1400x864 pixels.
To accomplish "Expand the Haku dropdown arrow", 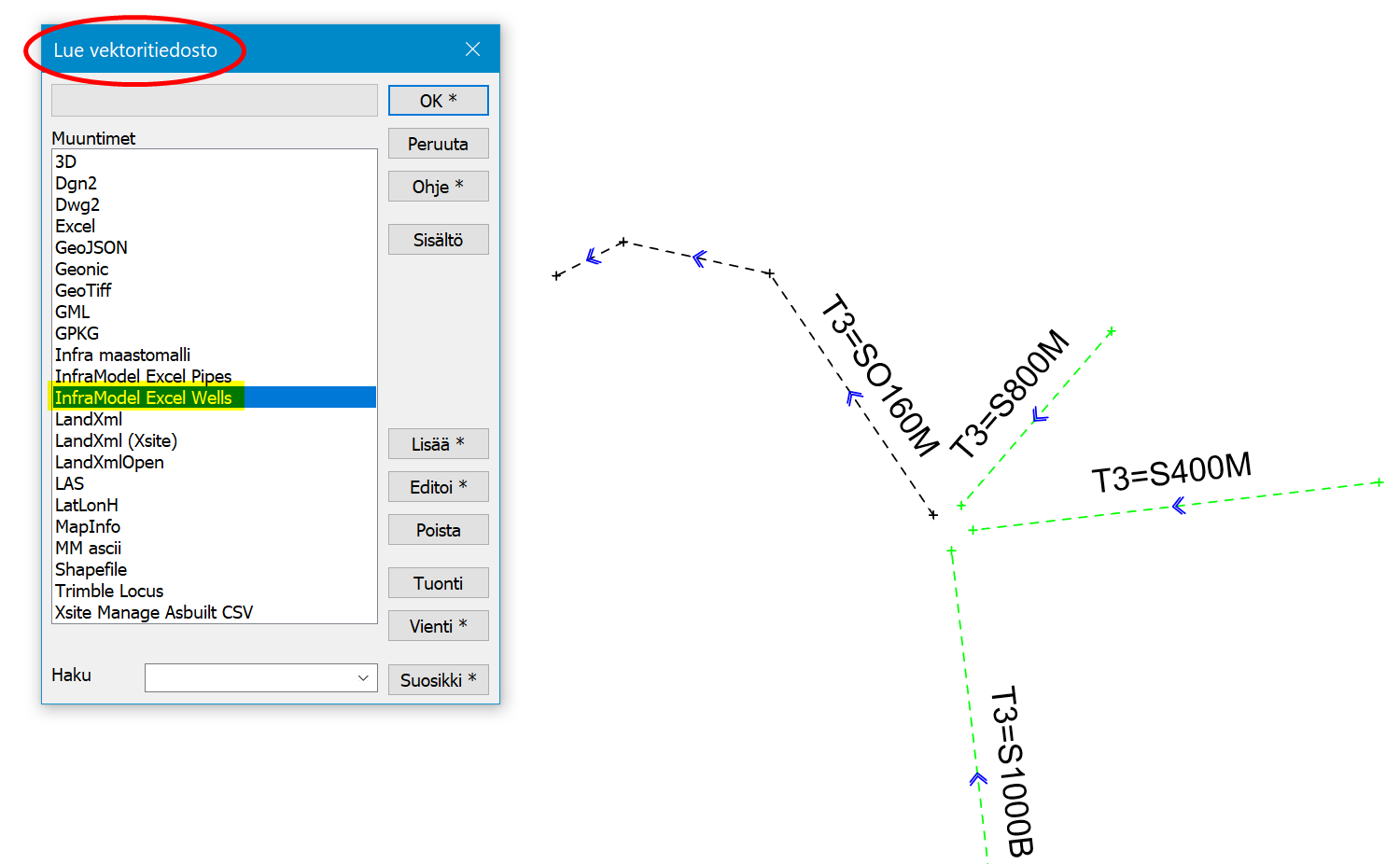I will click(363, 678).
